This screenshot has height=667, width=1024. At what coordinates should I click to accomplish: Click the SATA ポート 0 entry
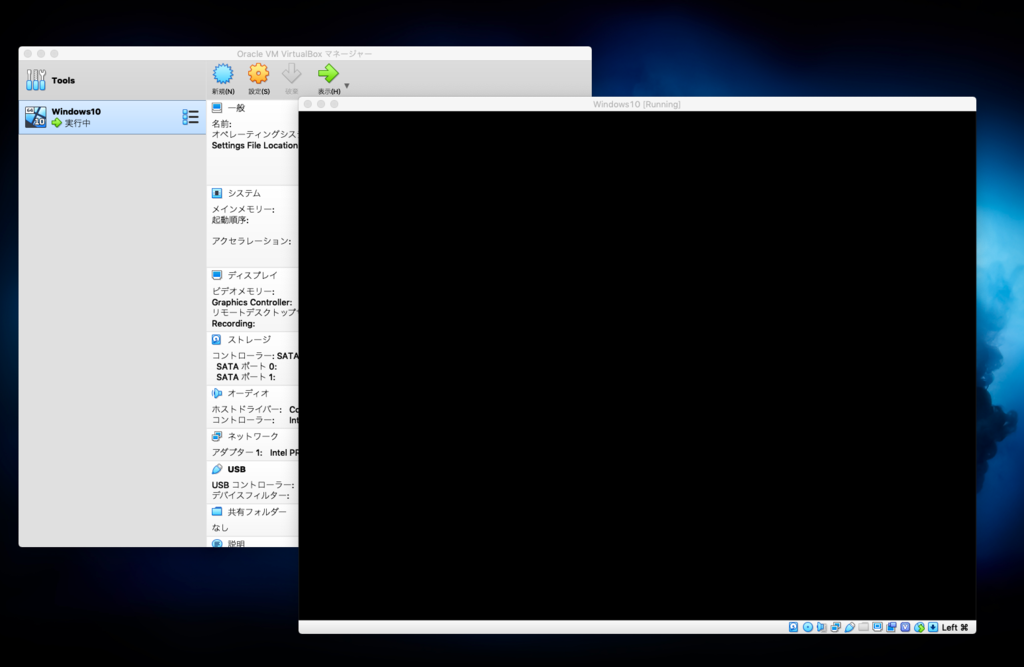[x=246, y=366]
